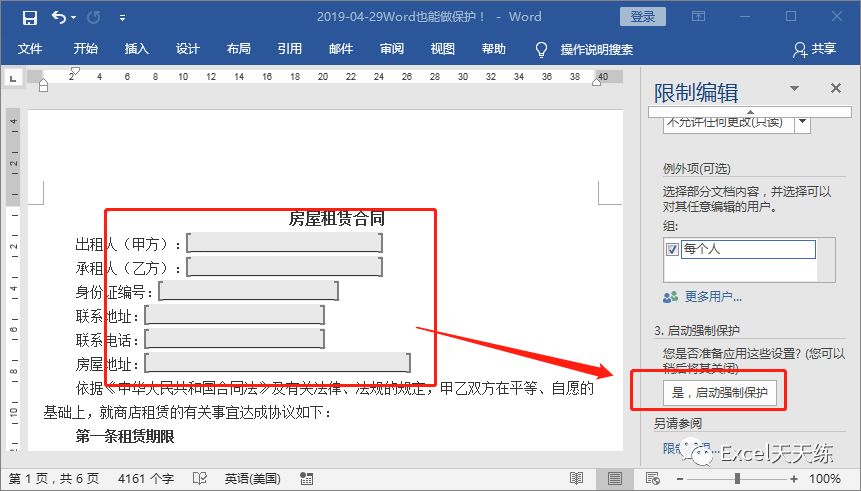Open the Customize Quick Access Toolbar dropdown
Screen dimensions: 861x491
point(122,18)
